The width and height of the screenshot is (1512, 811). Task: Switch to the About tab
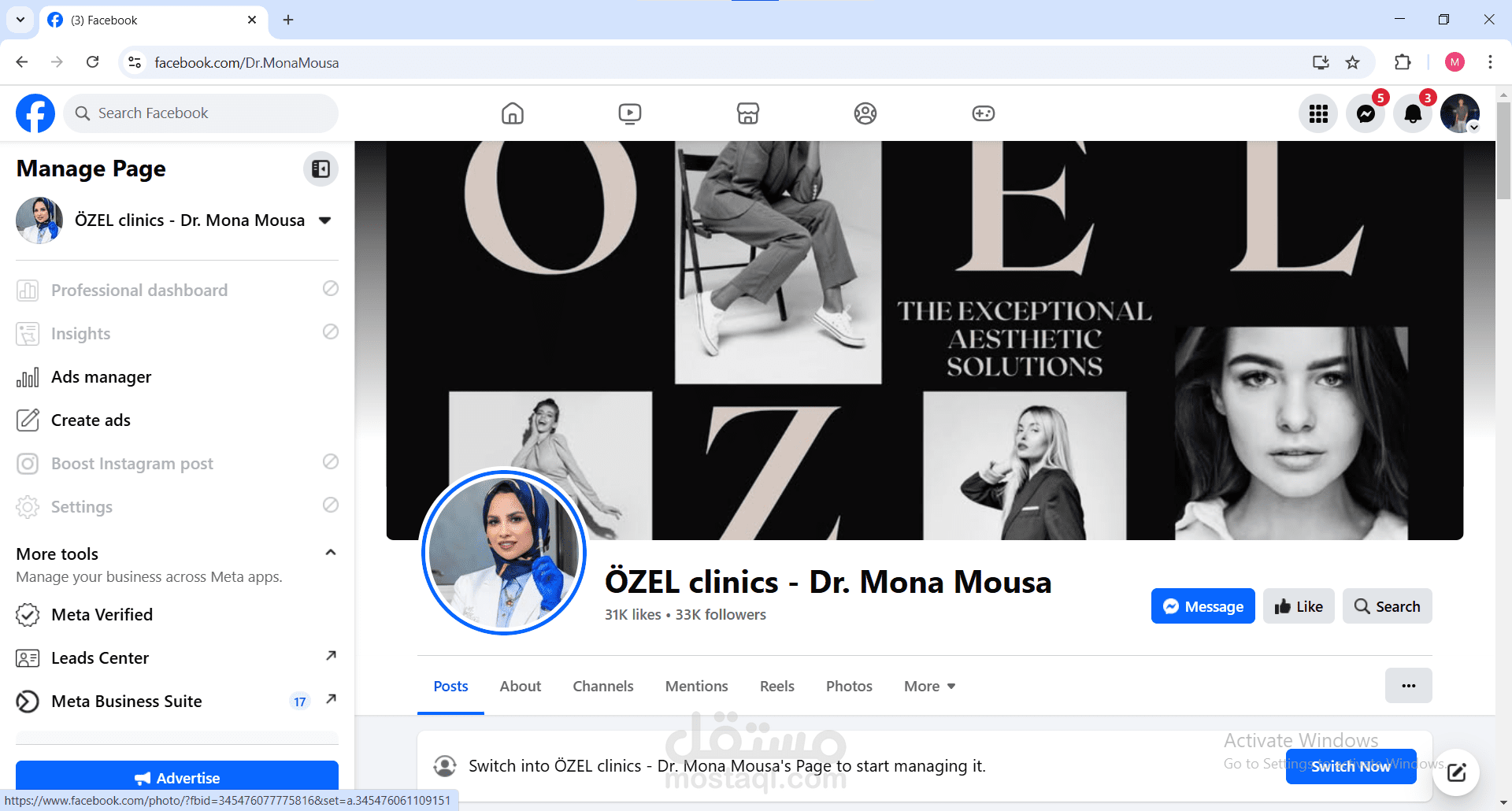(x=520, y=686)
